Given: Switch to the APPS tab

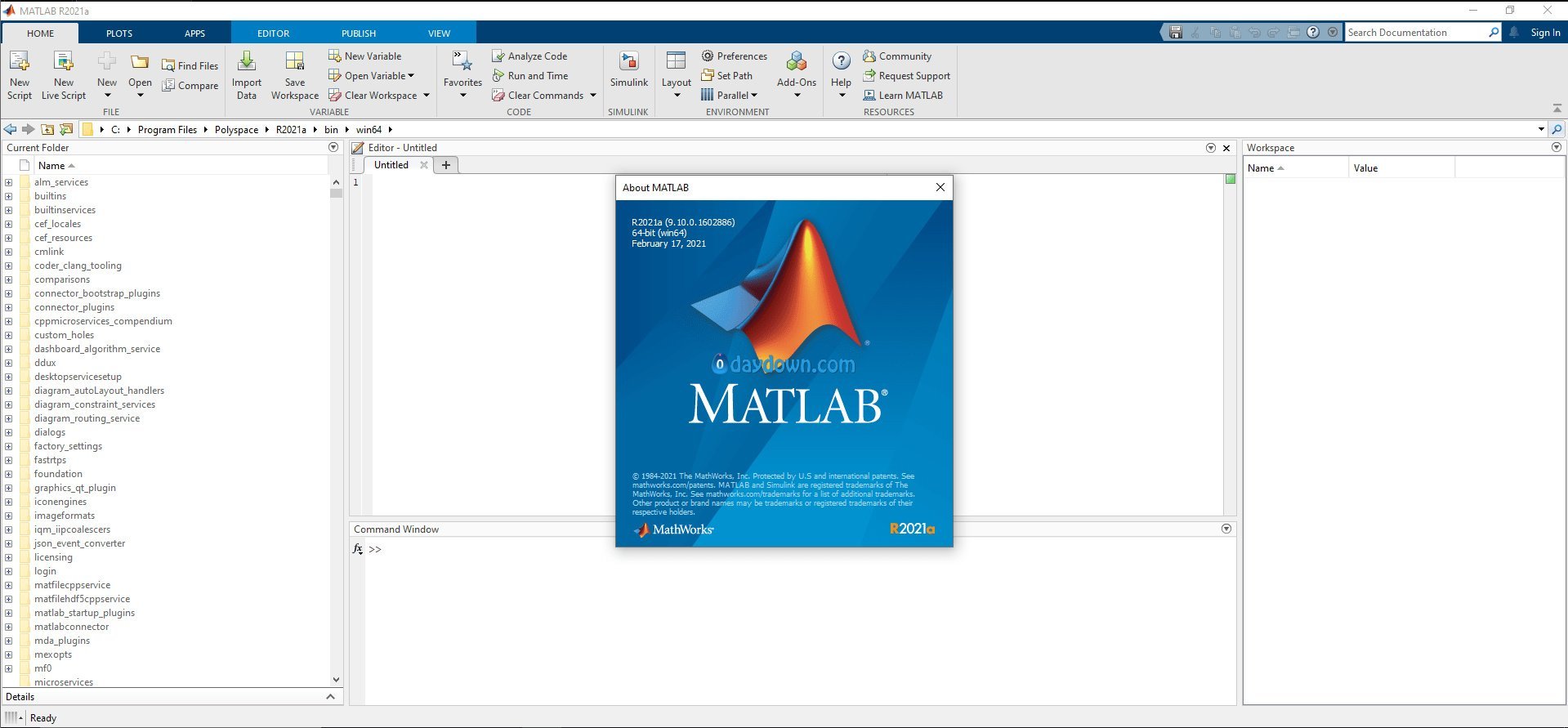Looking at the screenshot, I should coord(194,33).
